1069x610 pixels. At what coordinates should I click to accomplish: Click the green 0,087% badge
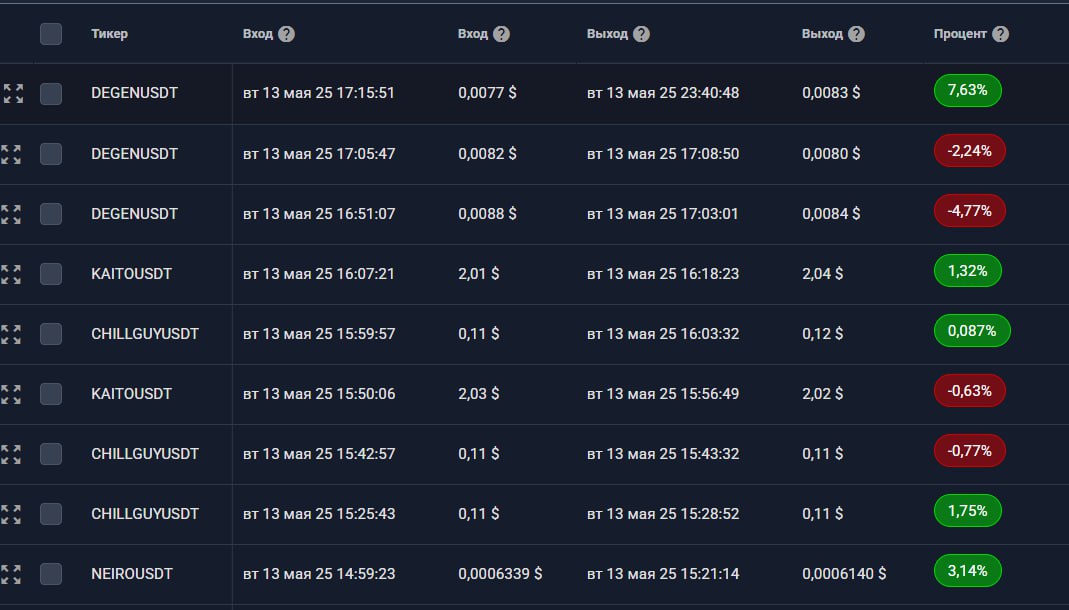(x=972, y=331)
